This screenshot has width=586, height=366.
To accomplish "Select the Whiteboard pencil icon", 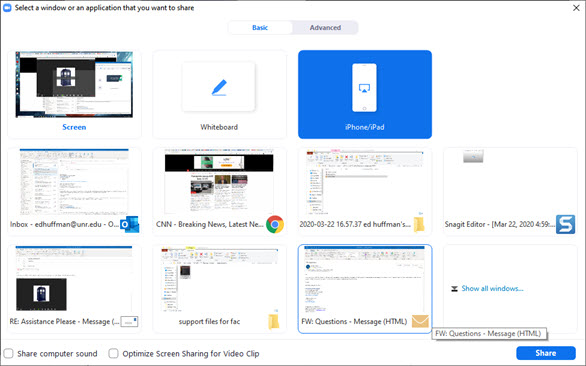I will (219, 87).
